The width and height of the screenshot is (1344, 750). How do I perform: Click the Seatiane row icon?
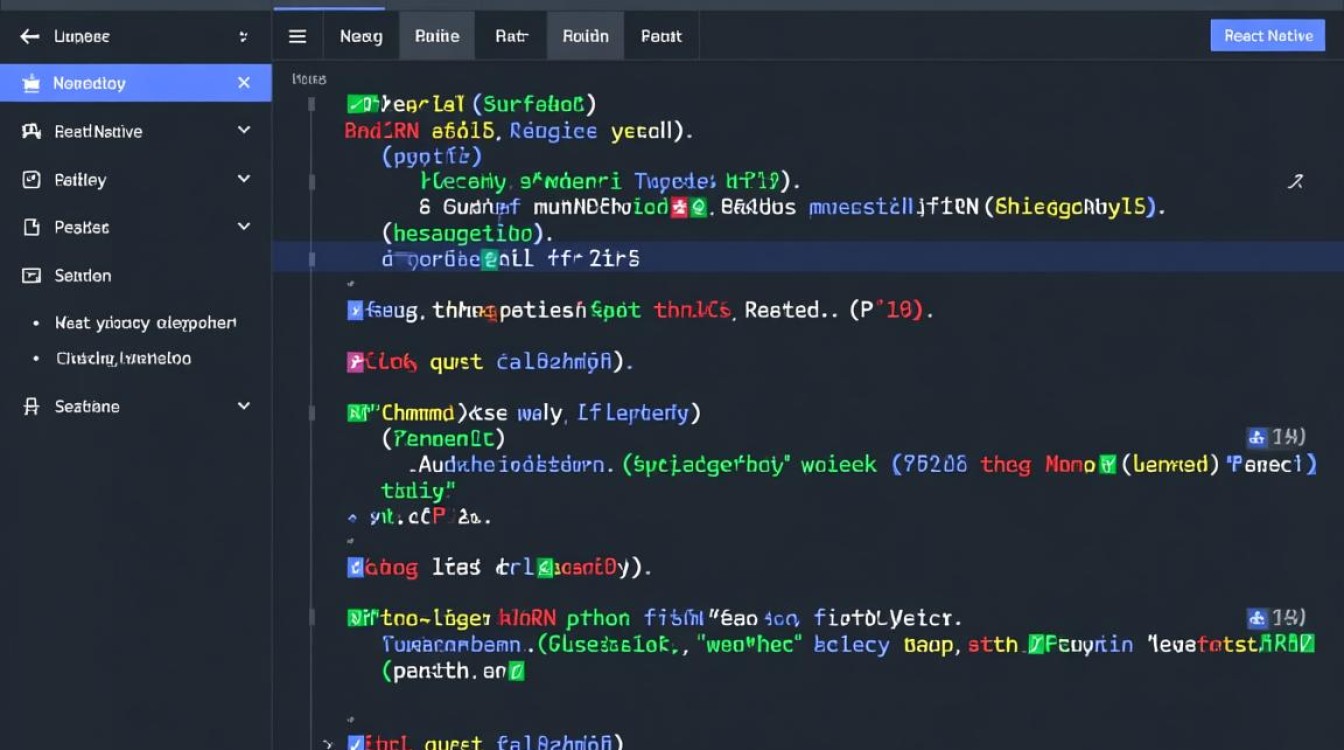pyautogui.click(x=31, y=406)
